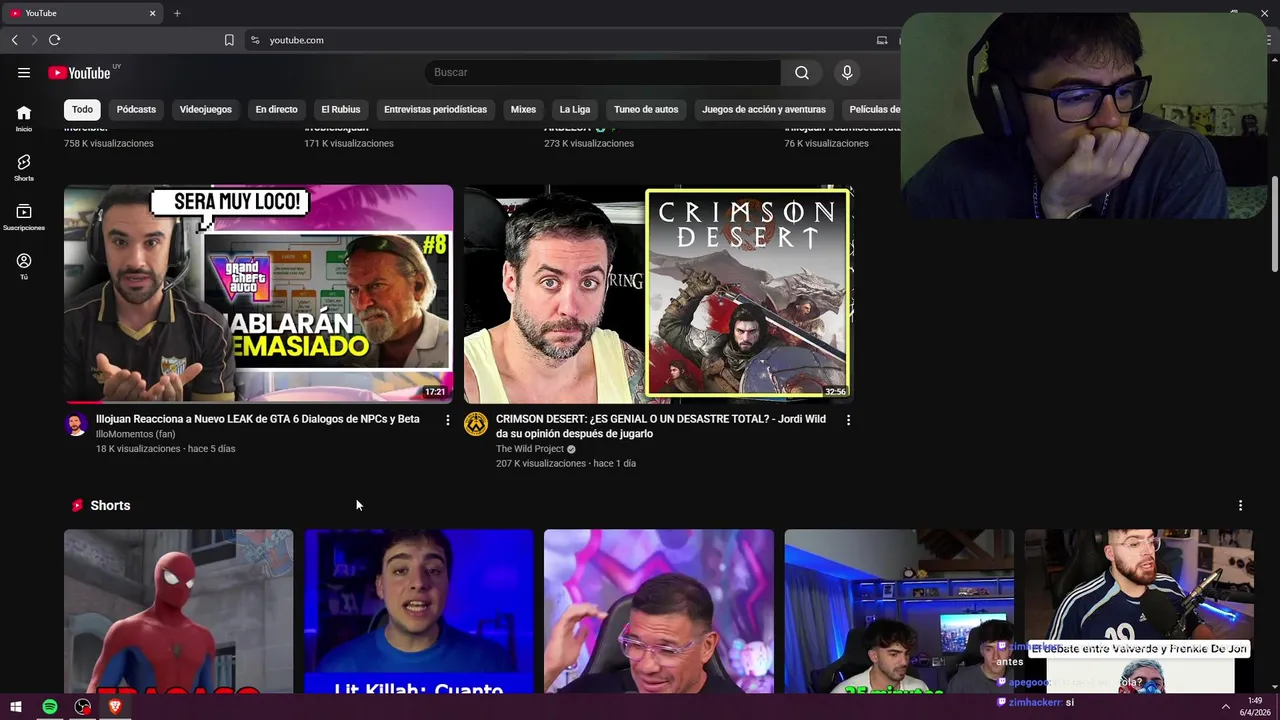Select the Videojuegos filter chip
Image resolution: width=1280 pixels, height=720 pixels.
[205, 109]
